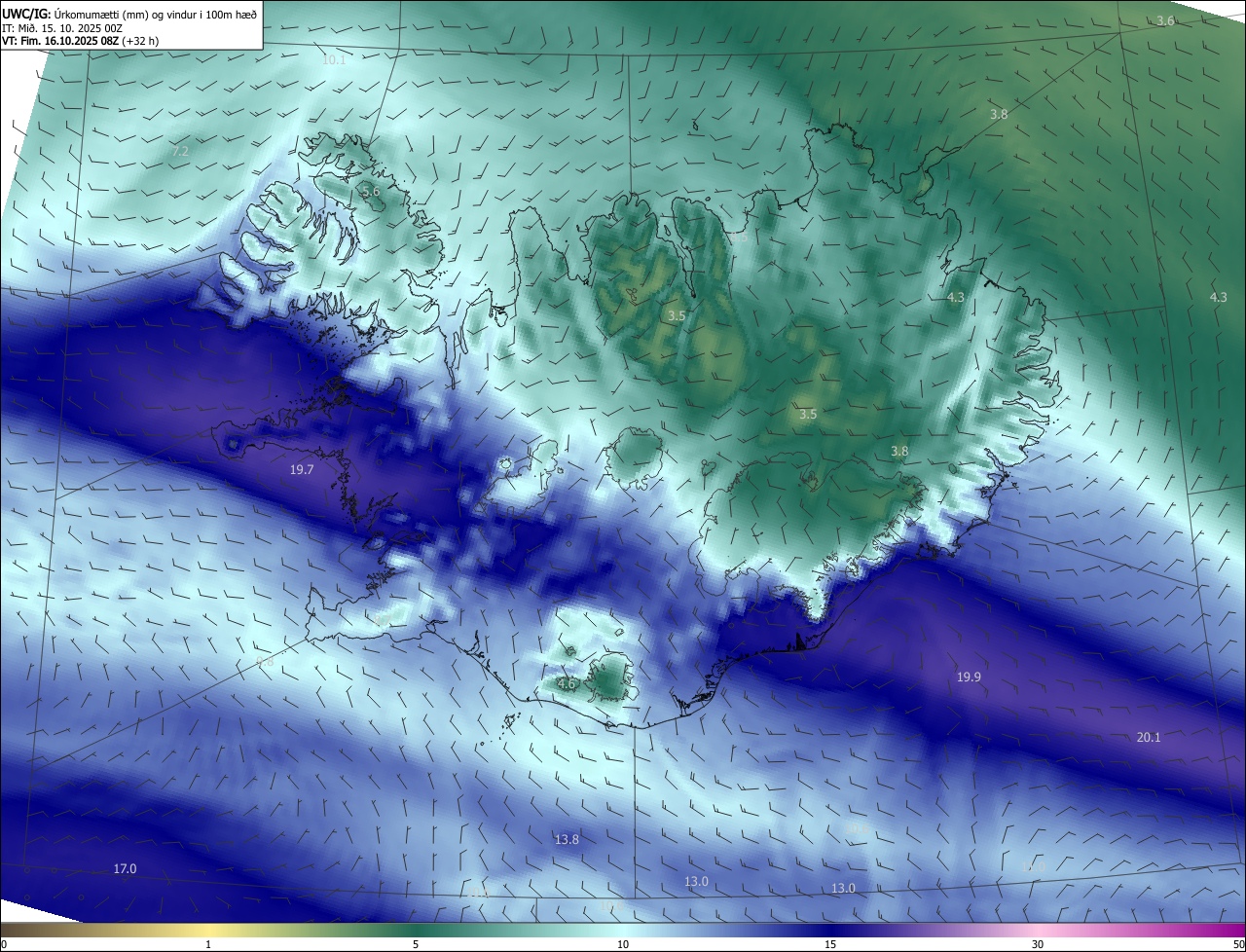This screenshot has height=952, width=1246.
Task: Click the 15 tick label on color scale
Action: (830, 944)
